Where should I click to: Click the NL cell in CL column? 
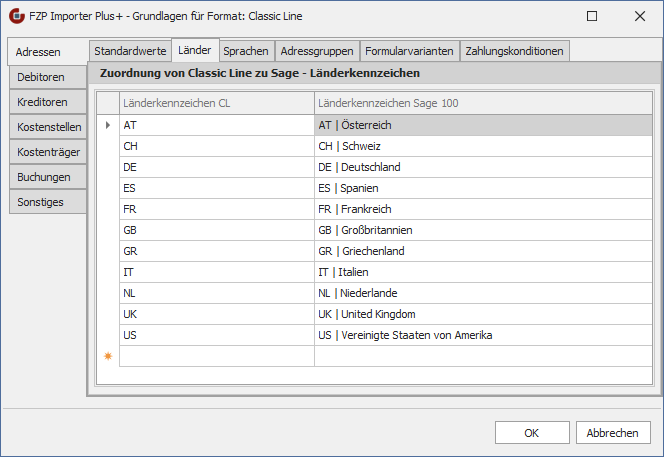tap(217, 293)
